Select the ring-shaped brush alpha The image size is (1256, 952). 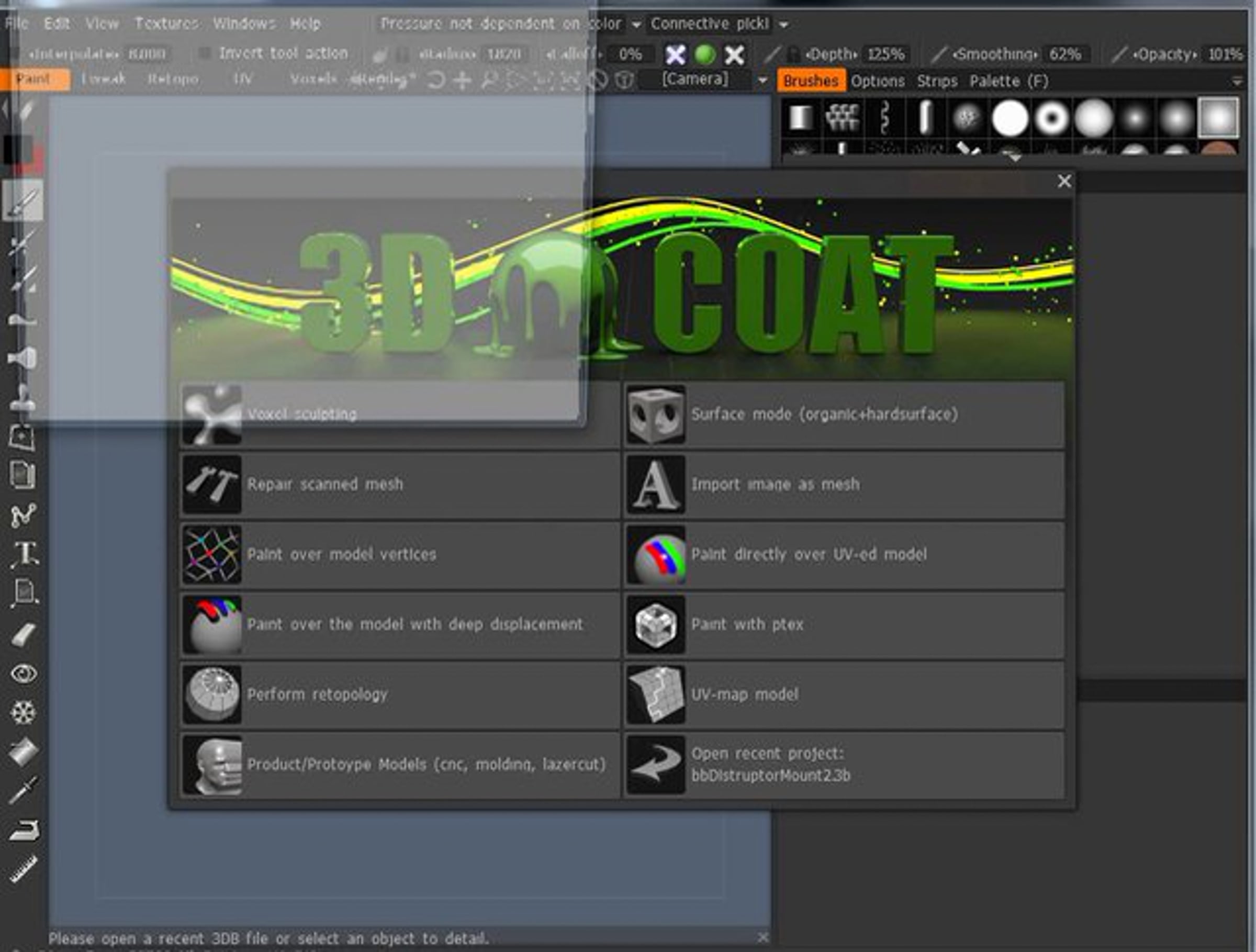click(1051, 119)
